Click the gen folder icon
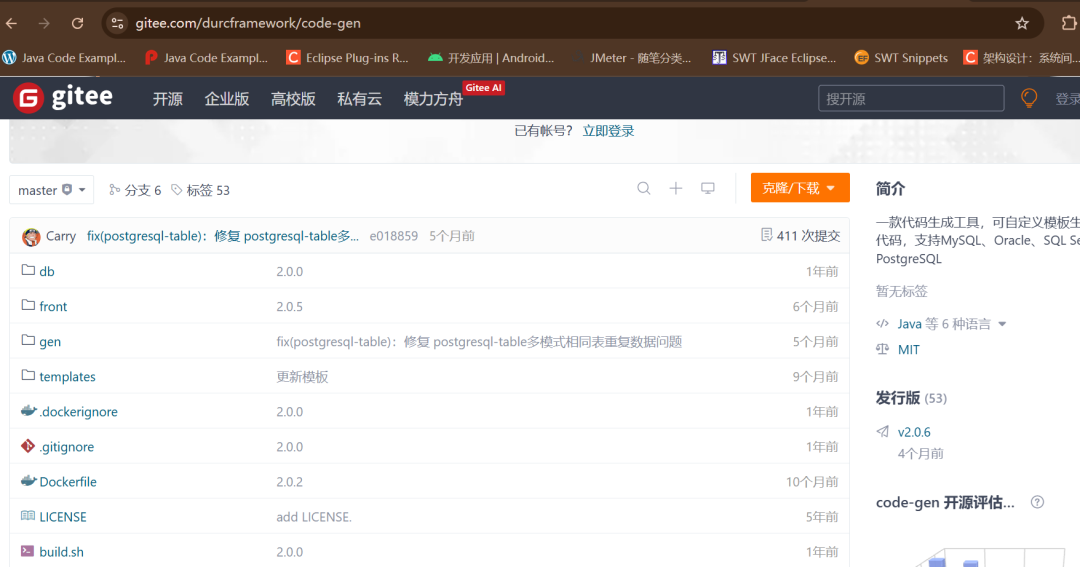 (x=28, y=340)
